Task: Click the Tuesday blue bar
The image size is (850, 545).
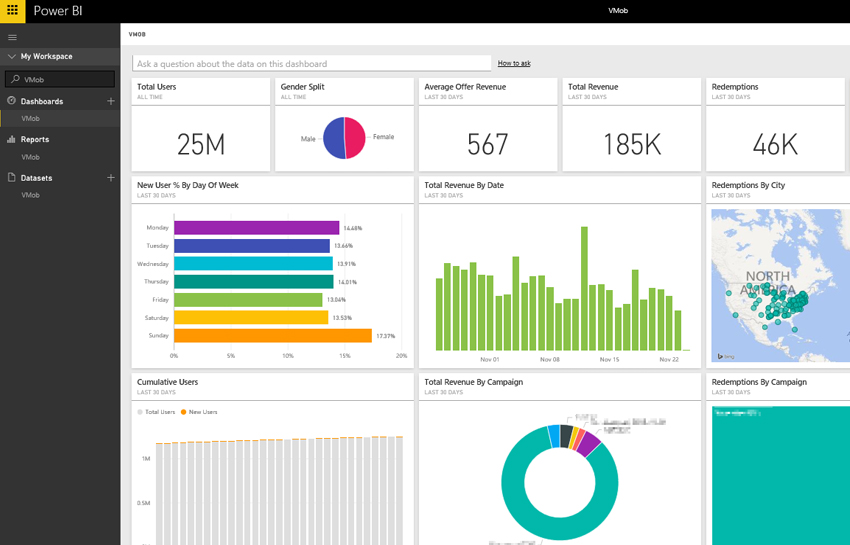Action: pos(252,246)
